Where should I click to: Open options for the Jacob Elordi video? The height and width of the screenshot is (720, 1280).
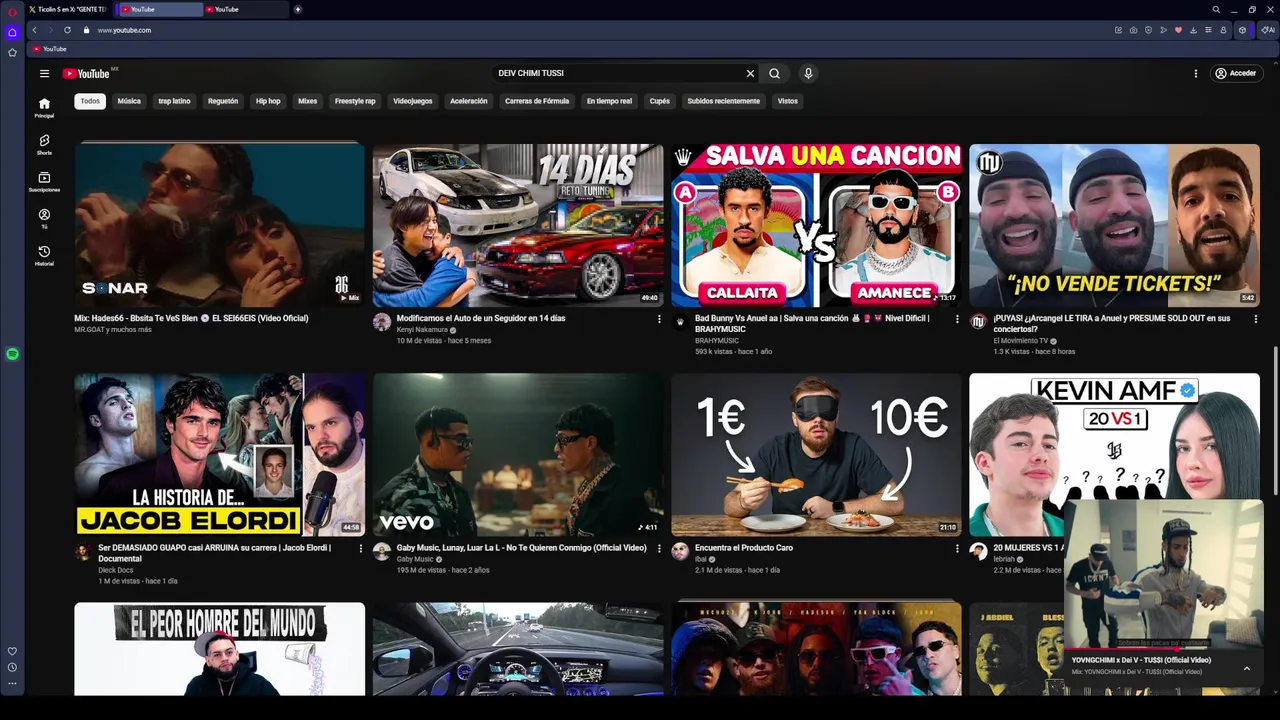(x=361, y=548)
